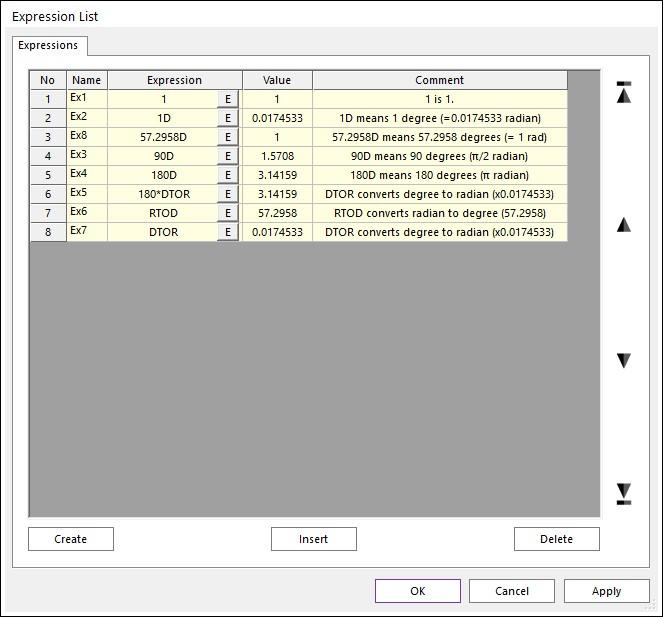Click the value 0.0174533 in Ex2 row
This screenshot has height=617, width=663.
277,118
